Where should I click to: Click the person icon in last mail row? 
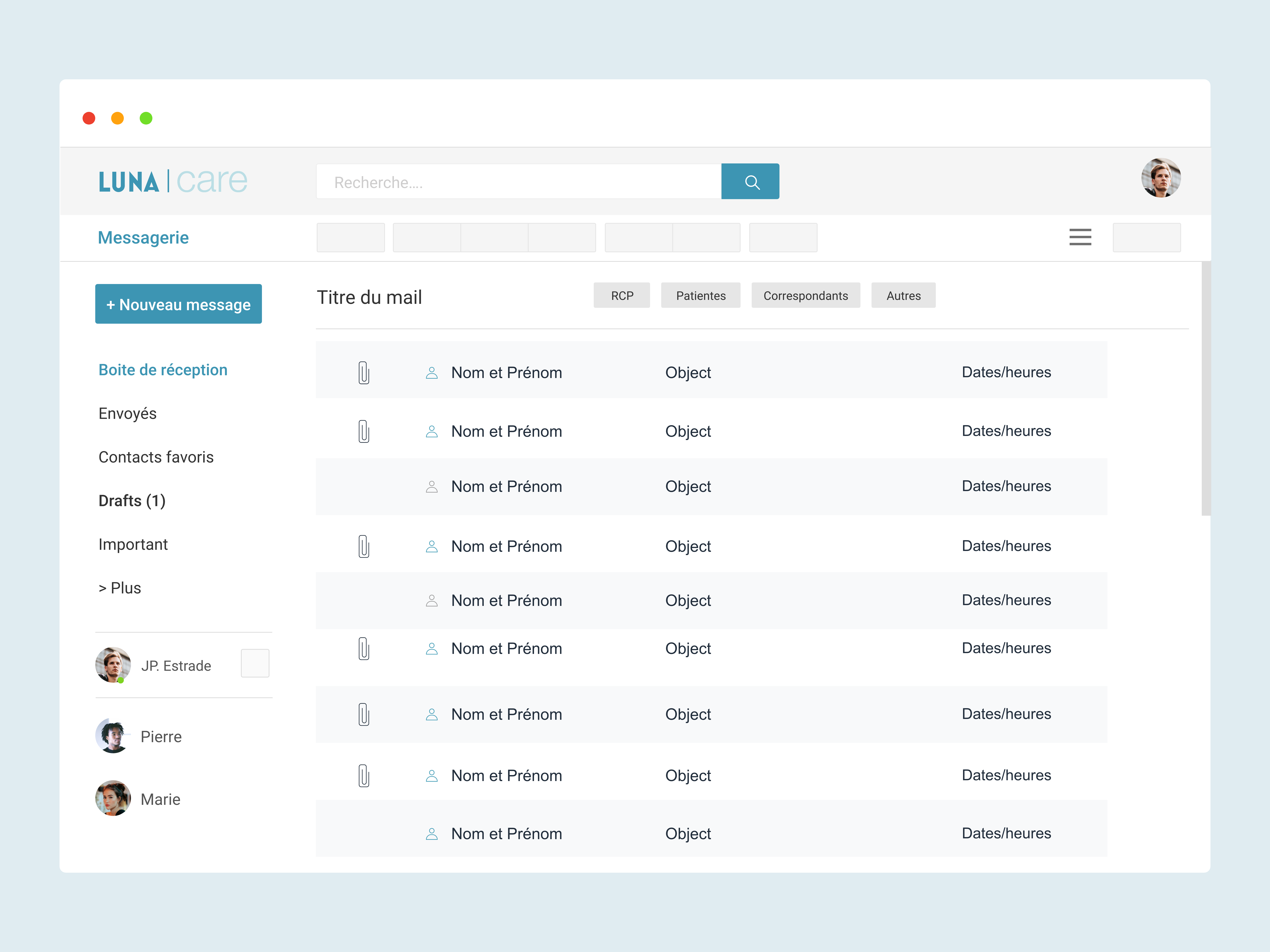[432, 834]
